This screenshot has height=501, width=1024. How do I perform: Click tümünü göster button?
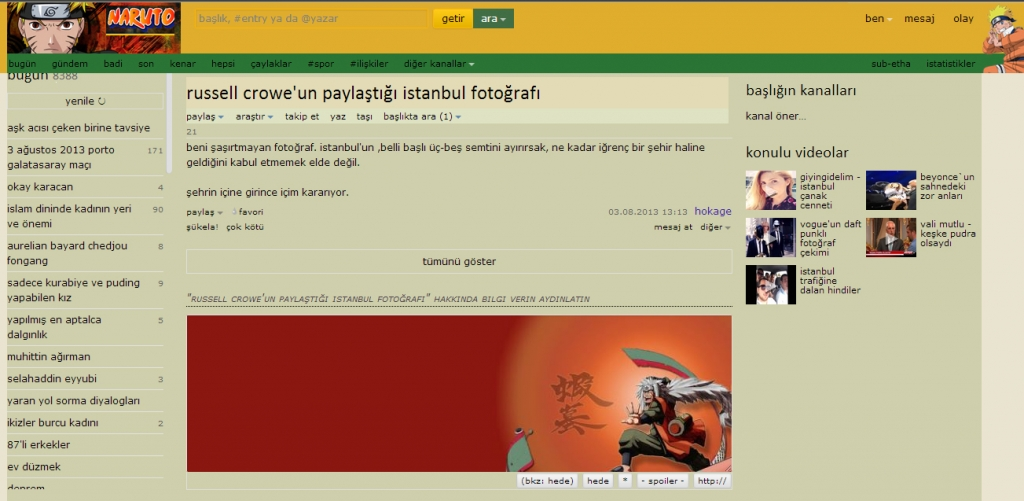459,262
